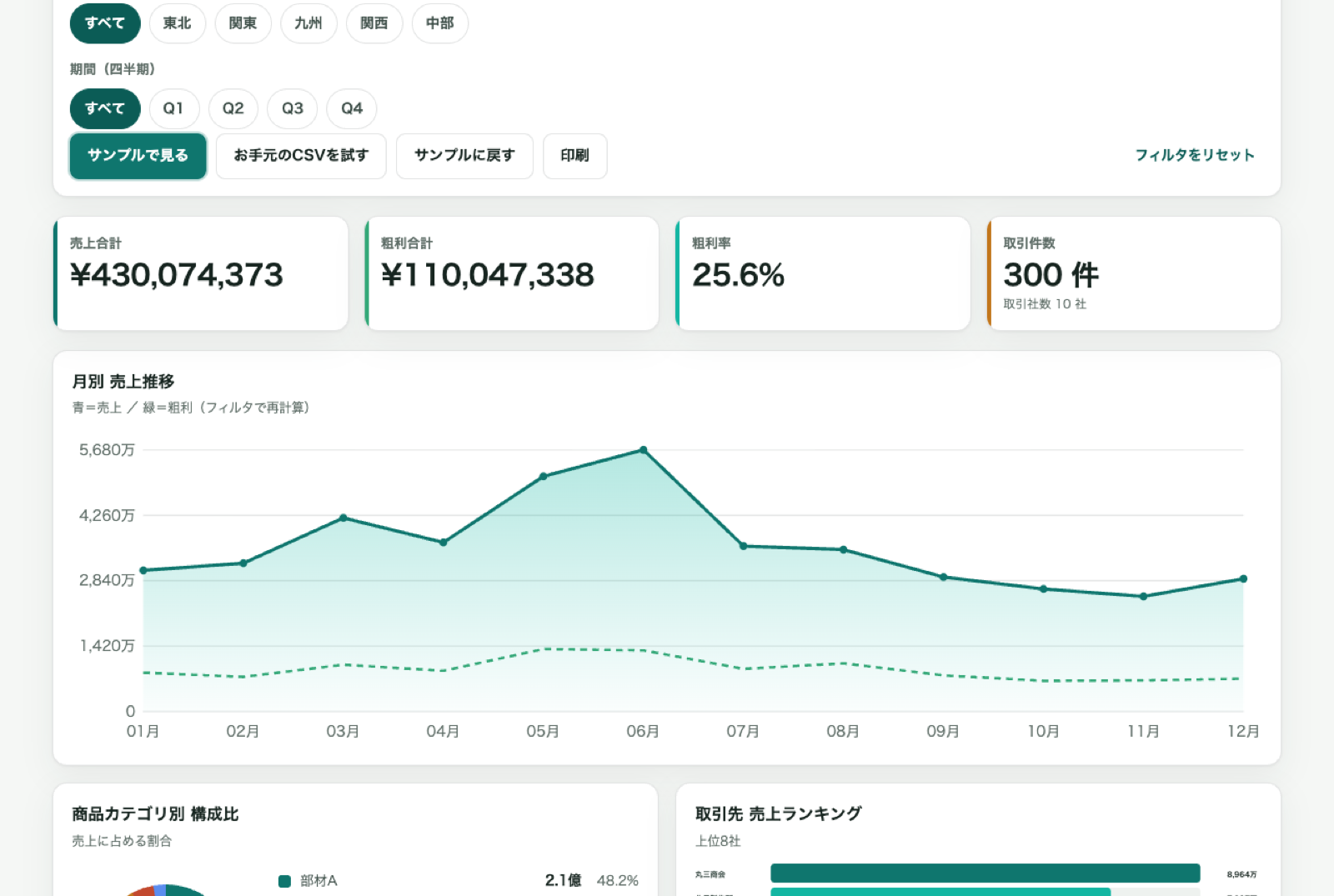Viewport: 1334px width, 896px height.
Task: Click the 11月 sales data point
Action: pyautogui.click(x=1144, y=597)
